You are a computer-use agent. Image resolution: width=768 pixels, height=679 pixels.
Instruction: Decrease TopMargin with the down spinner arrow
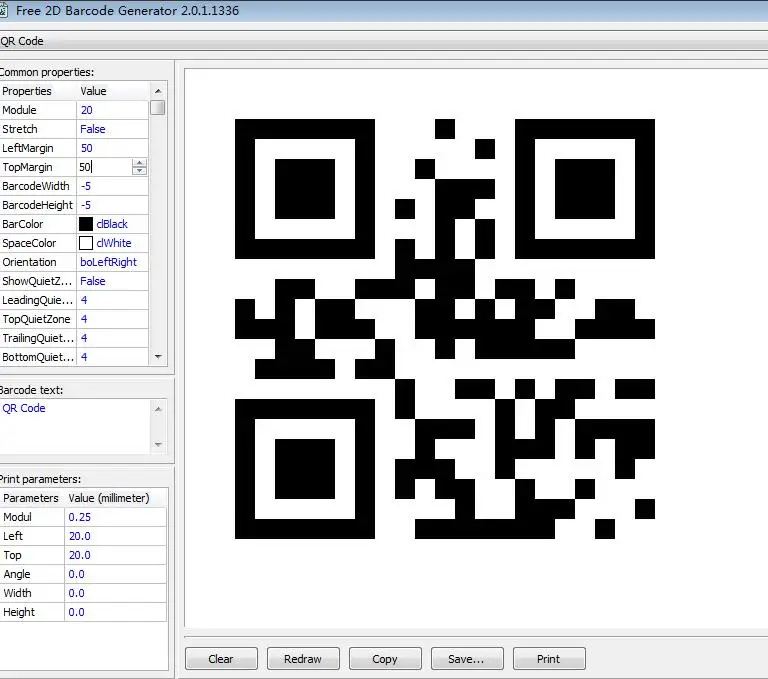pyautogui.click(x=140, y=171)
